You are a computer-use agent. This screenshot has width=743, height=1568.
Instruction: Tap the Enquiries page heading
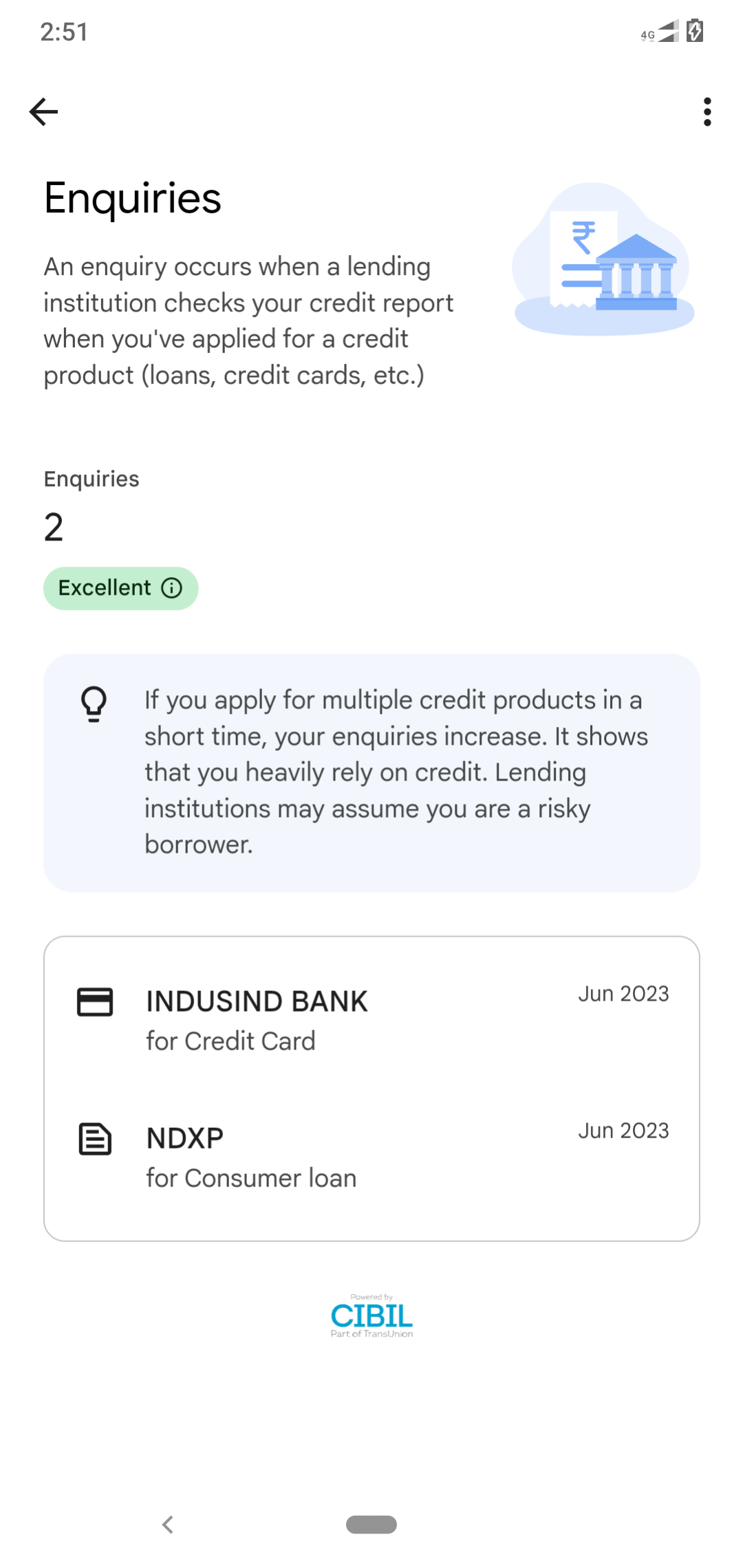pyautogui.click(x=133, y=198)
